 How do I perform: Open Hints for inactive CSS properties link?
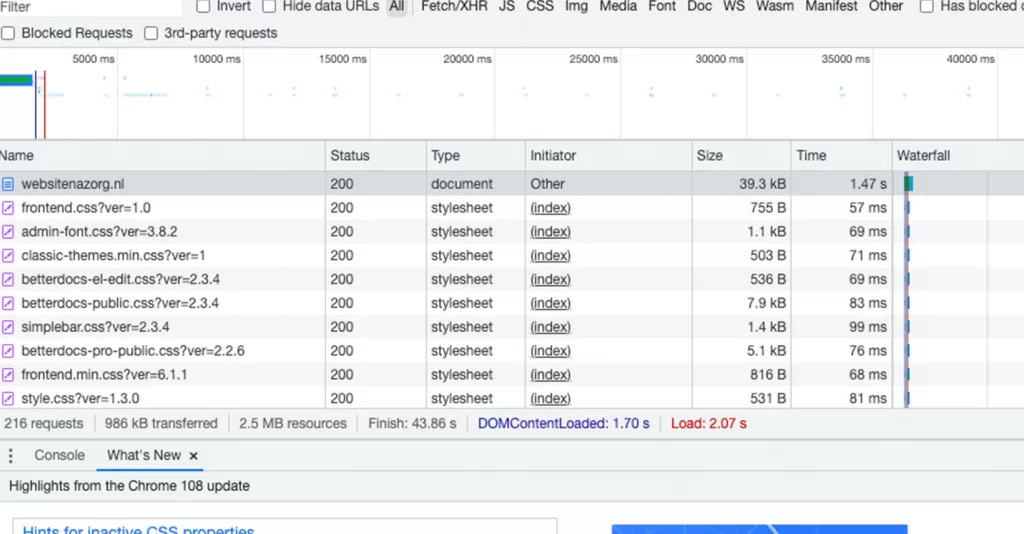pyautogui.click(x=138, y=529)
